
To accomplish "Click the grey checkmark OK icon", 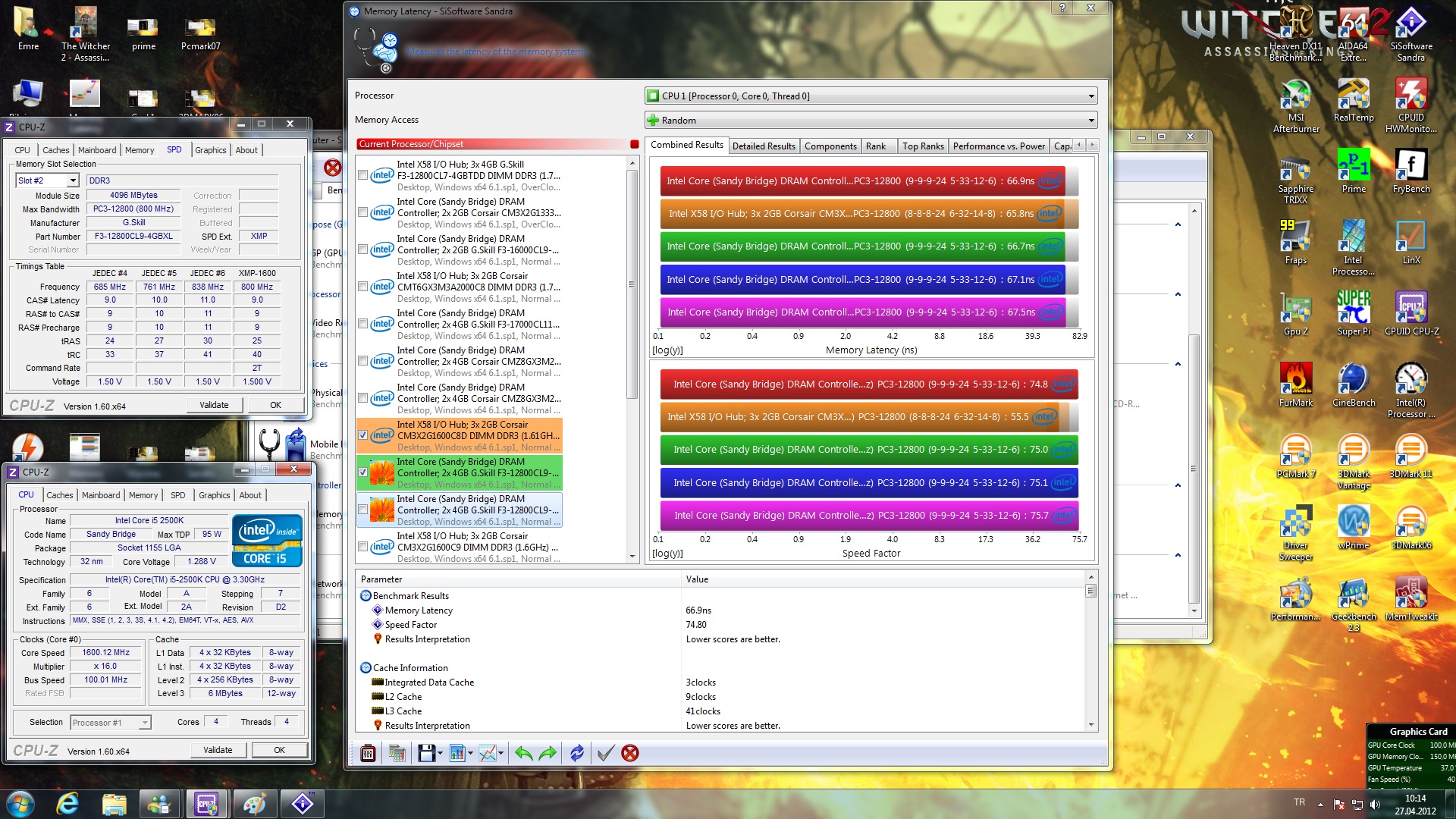I will pyautogui.click(x=605, y=753).
